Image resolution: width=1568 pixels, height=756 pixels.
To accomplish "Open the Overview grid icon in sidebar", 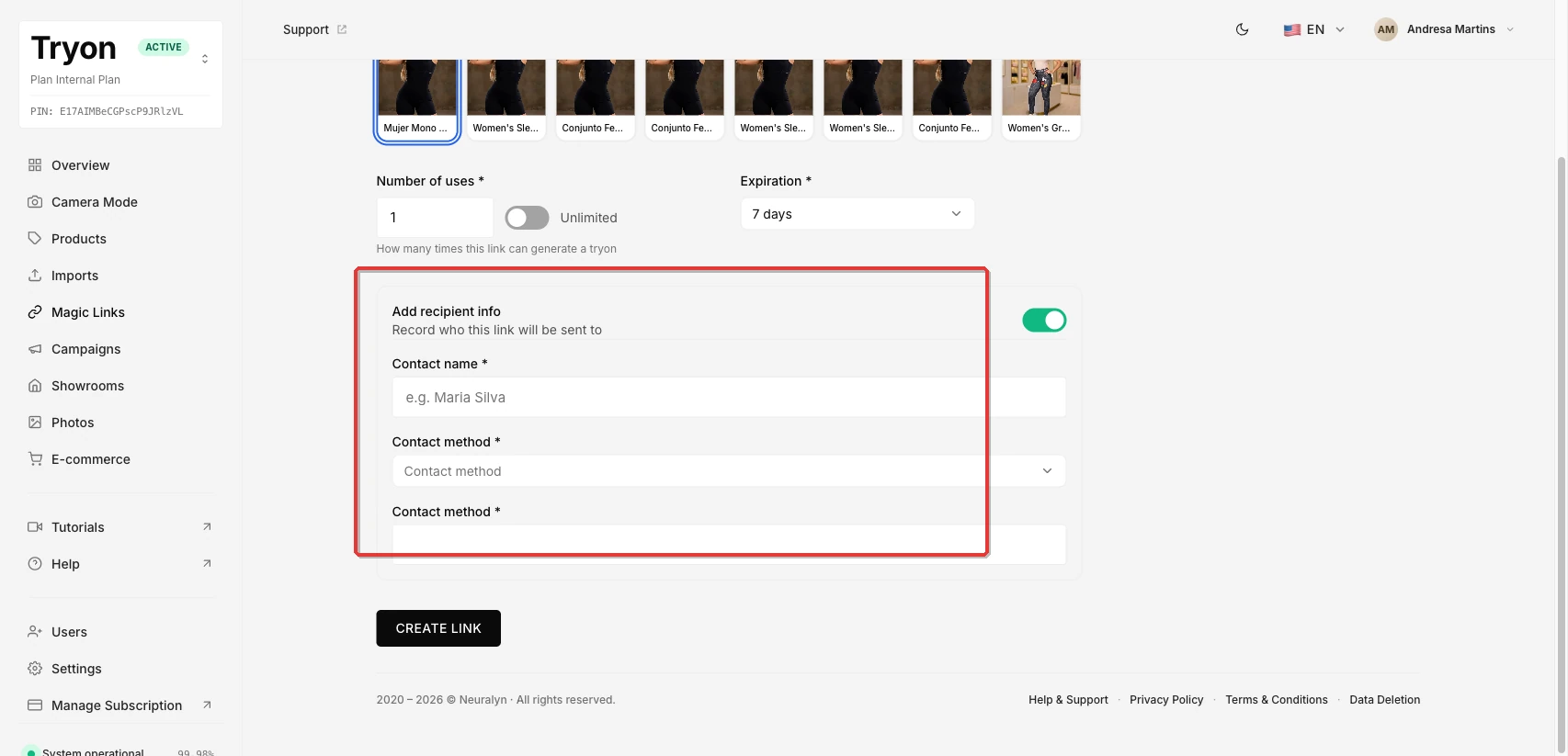I will pyautogui.click(x=35, y=165).
